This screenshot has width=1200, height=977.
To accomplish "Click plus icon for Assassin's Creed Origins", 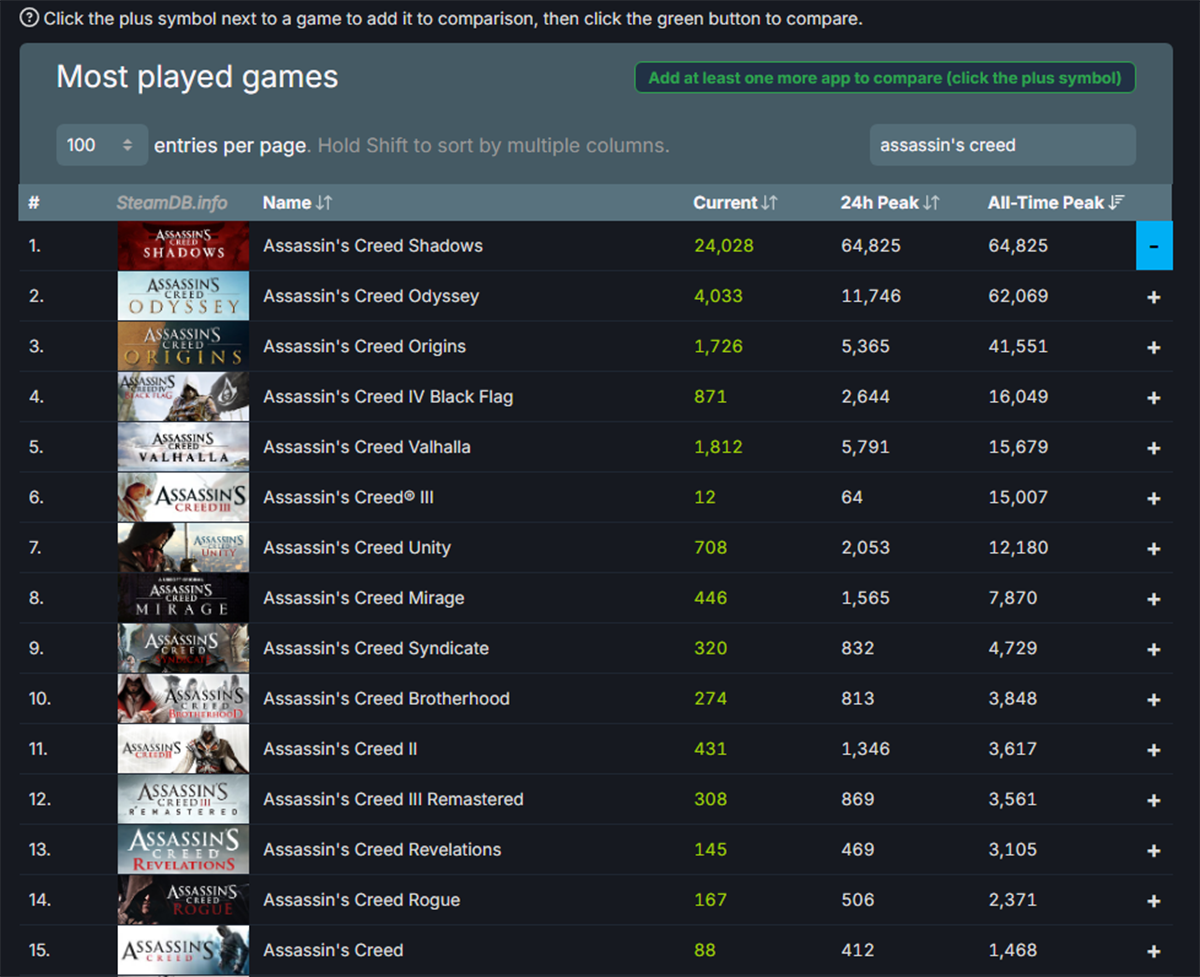I will click(1153, 347).
